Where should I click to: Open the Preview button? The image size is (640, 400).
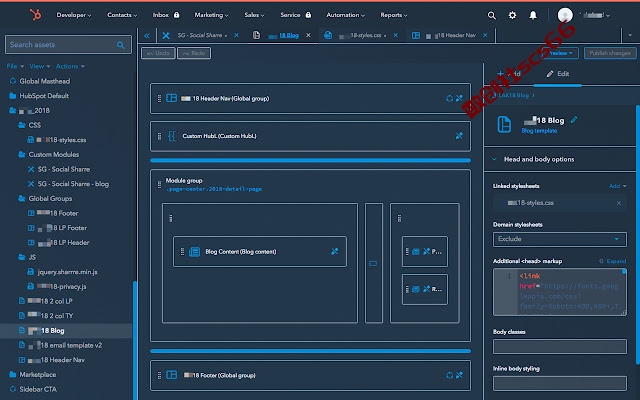(561, 53)
